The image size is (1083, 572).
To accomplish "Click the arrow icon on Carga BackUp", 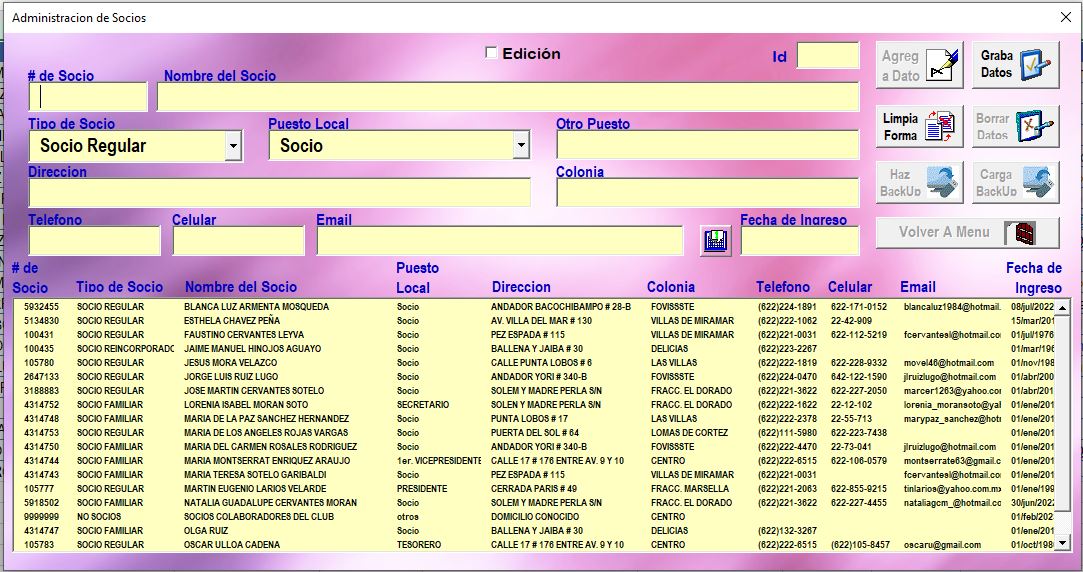I will click(x=1038, y=182).
